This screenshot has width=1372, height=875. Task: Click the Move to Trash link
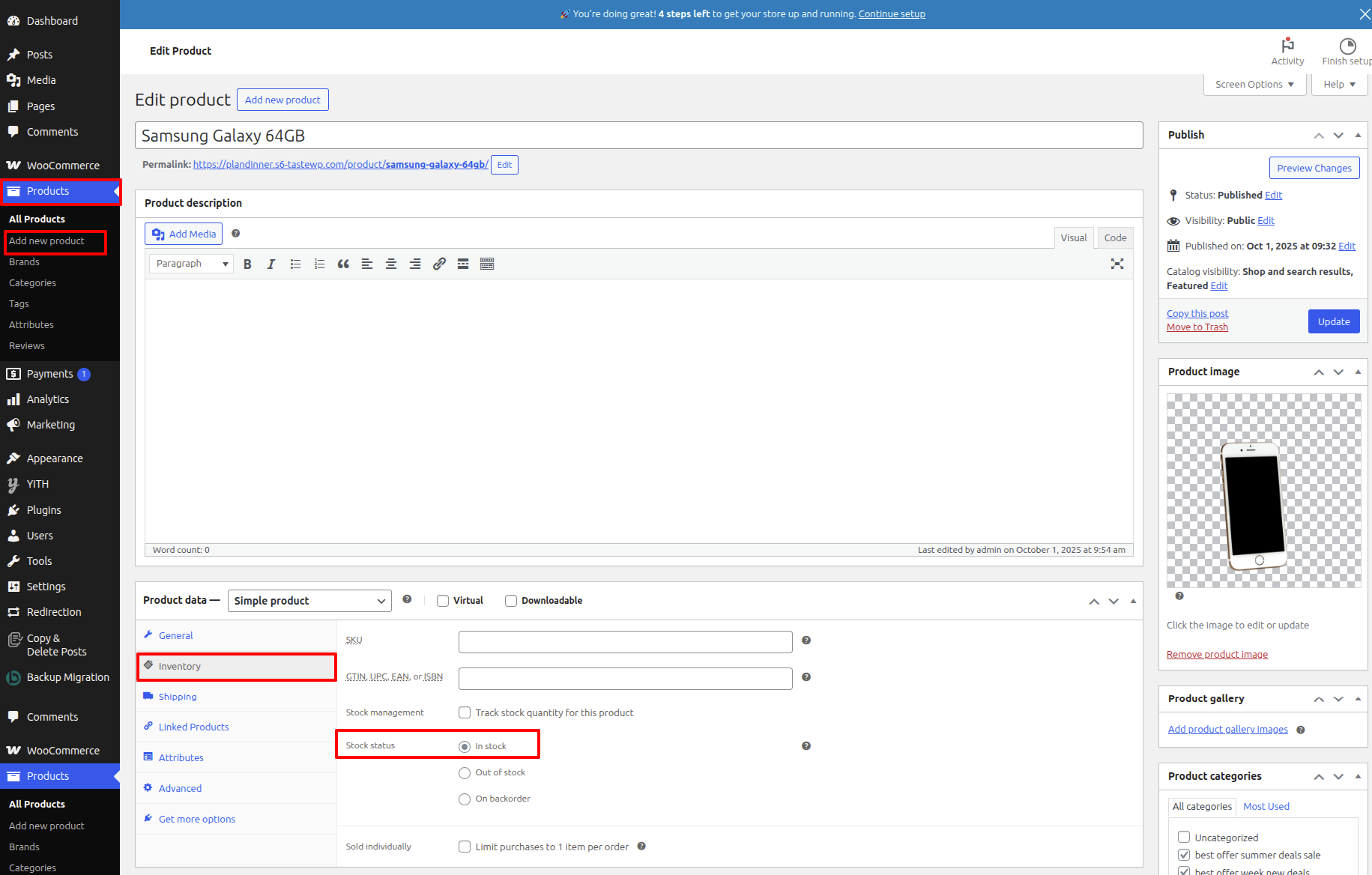tap(1197, 327)
